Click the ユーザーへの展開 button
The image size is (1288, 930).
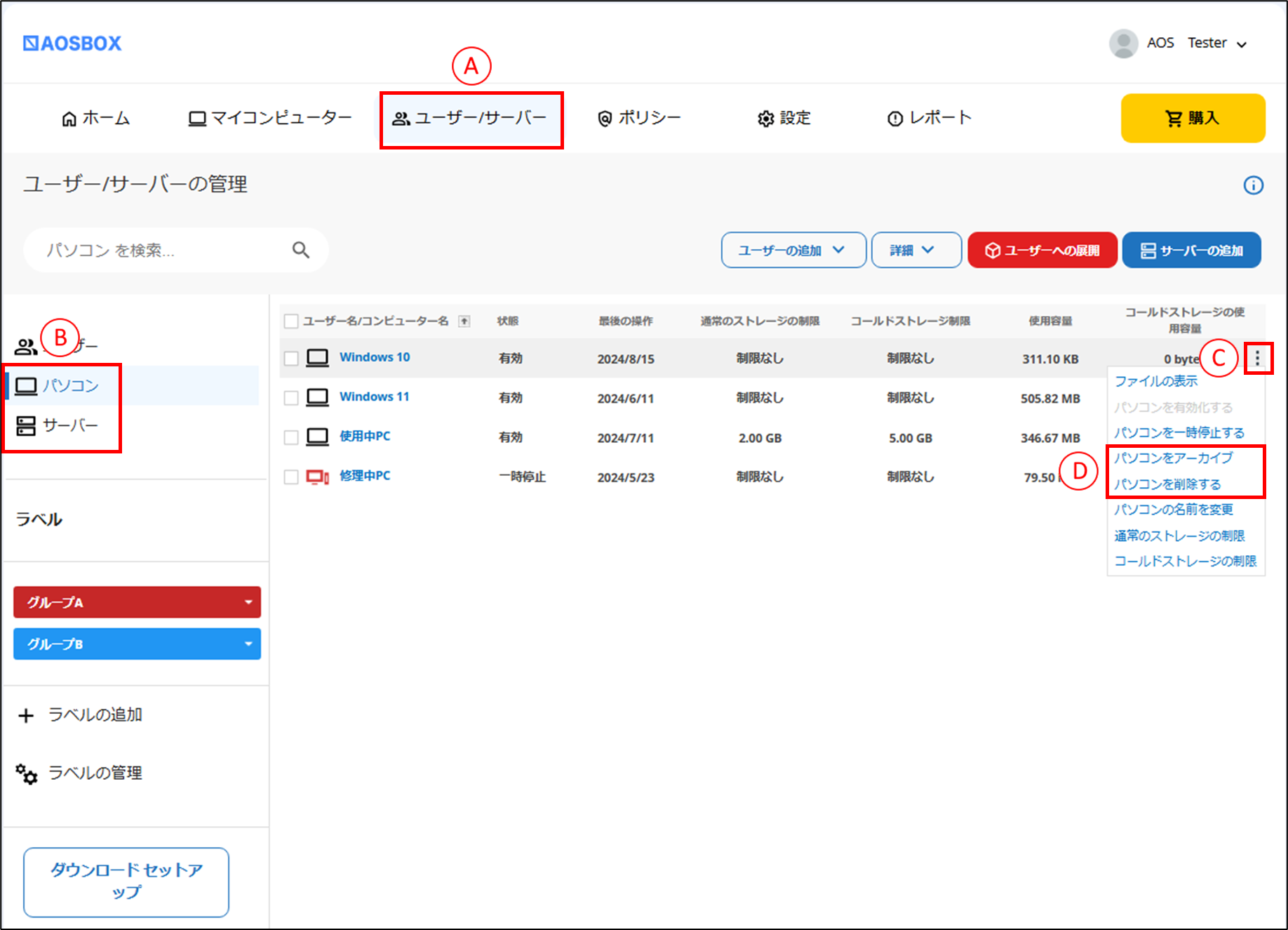1042,250
